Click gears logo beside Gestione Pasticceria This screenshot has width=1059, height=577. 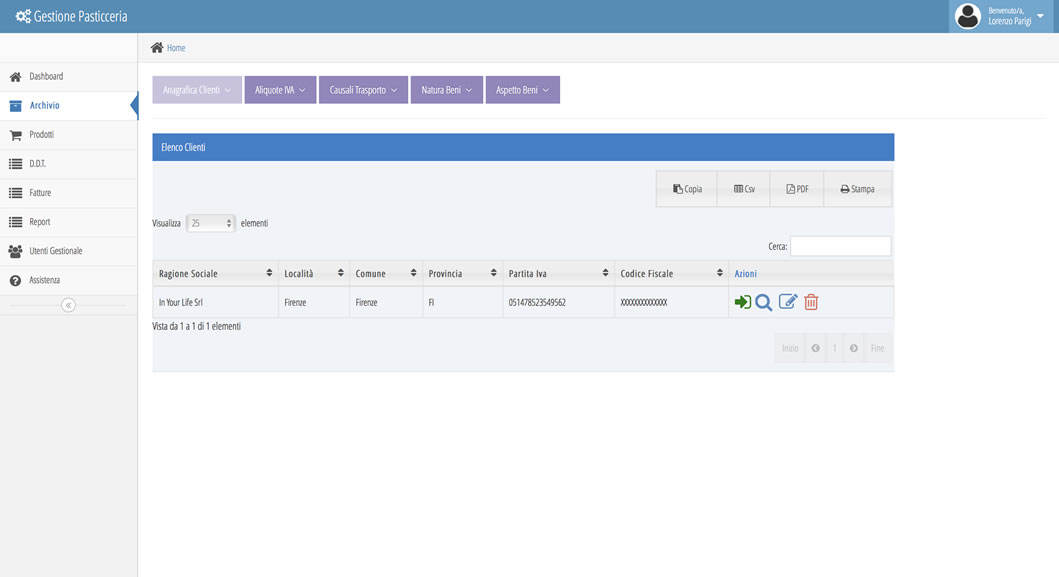tap(22, 16)
